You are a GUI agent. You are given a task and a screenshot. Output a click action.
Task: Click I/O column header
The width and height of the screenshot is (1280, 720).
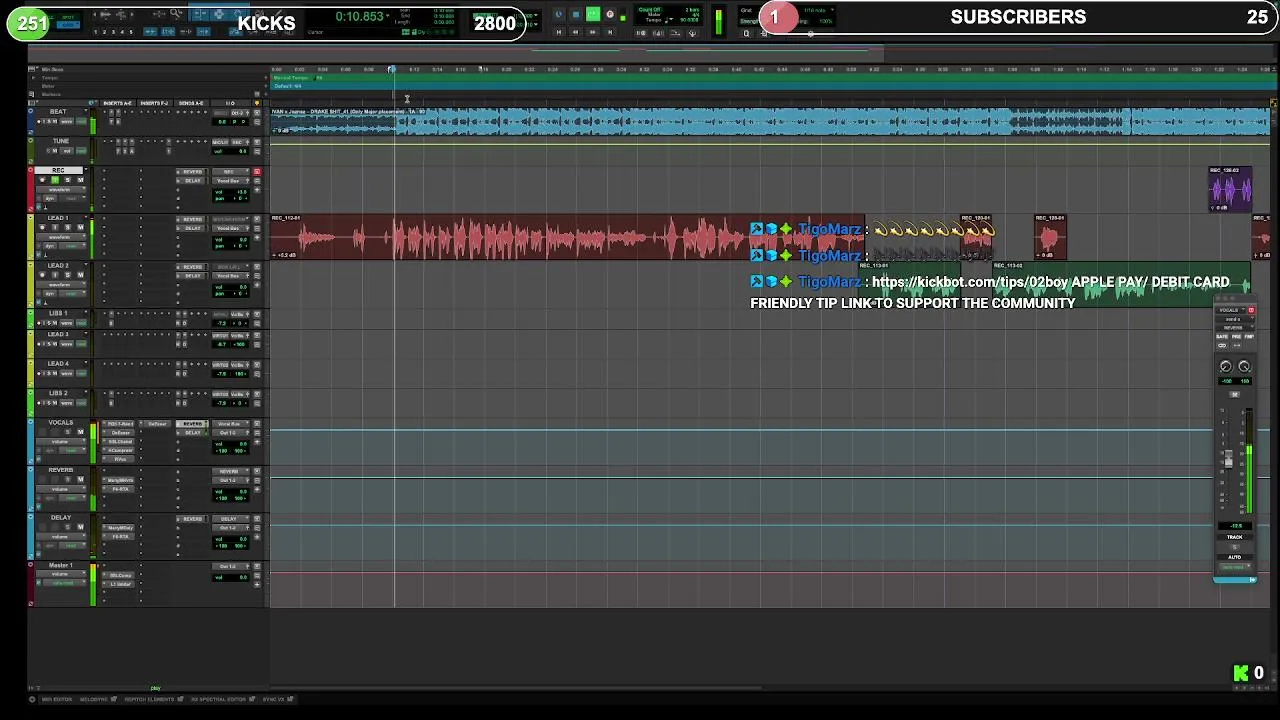tap(229, 103)
